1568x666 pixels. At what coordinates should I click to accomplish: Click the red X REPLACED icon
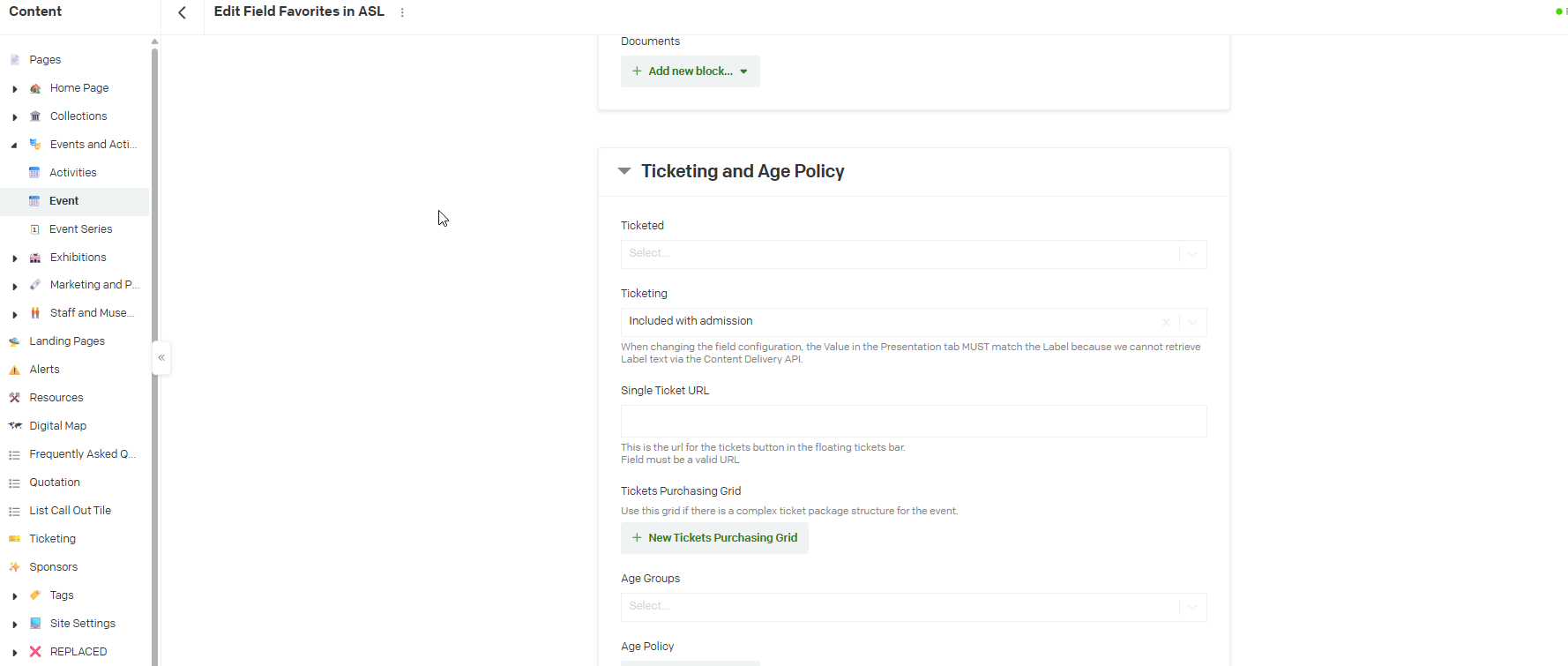(x=35, y=652)
